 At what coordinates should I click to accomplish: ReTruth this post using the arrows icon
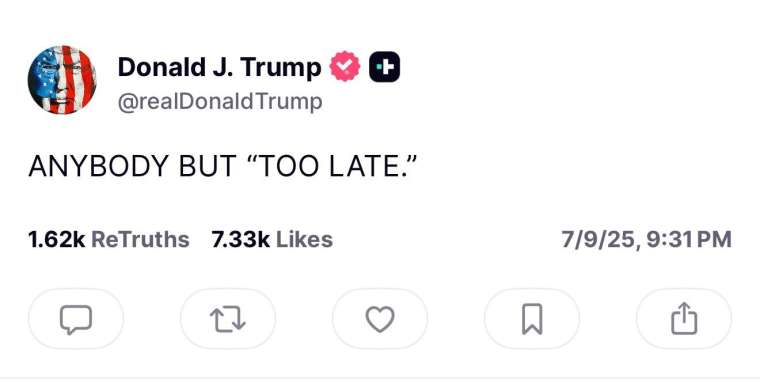(x=228, y=319)
